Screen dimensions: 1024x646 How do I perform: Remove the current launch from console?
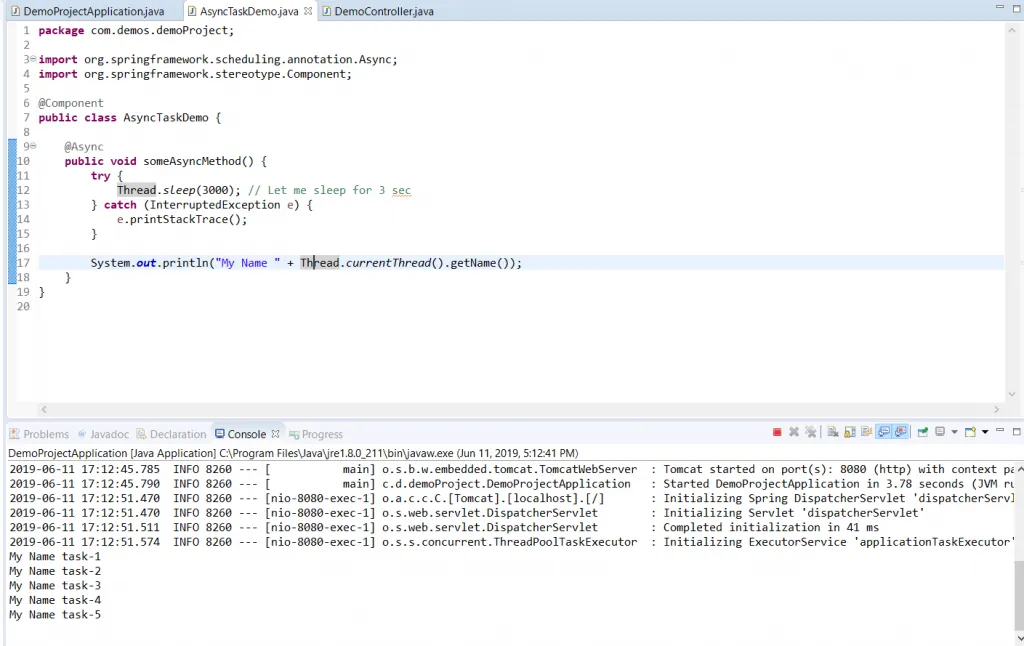[792, 431]
